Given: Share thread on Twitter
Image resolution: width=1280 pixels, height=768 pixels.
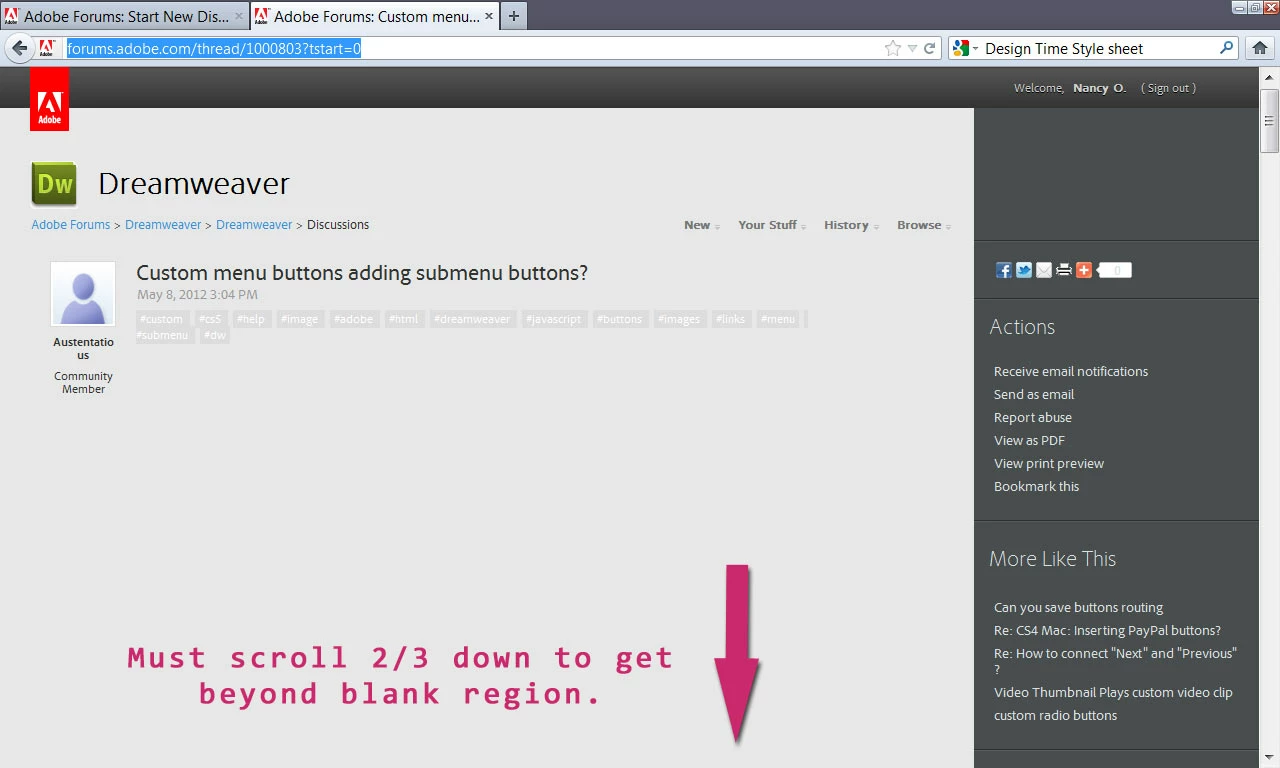Looking at the screenshot, I should tap(1024, 270).
